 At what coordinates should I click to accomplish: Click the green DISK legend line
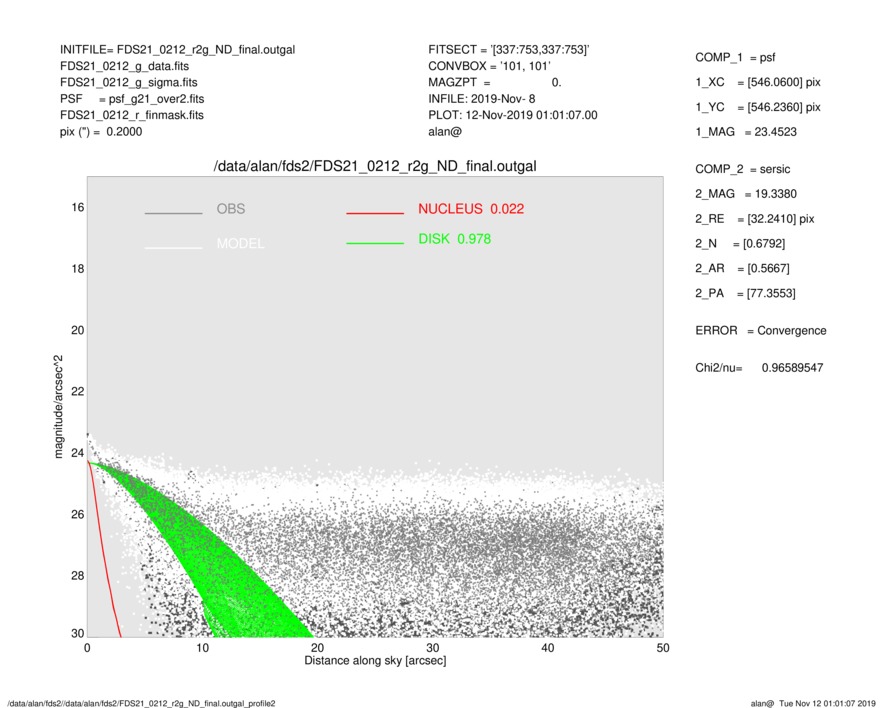375,243
